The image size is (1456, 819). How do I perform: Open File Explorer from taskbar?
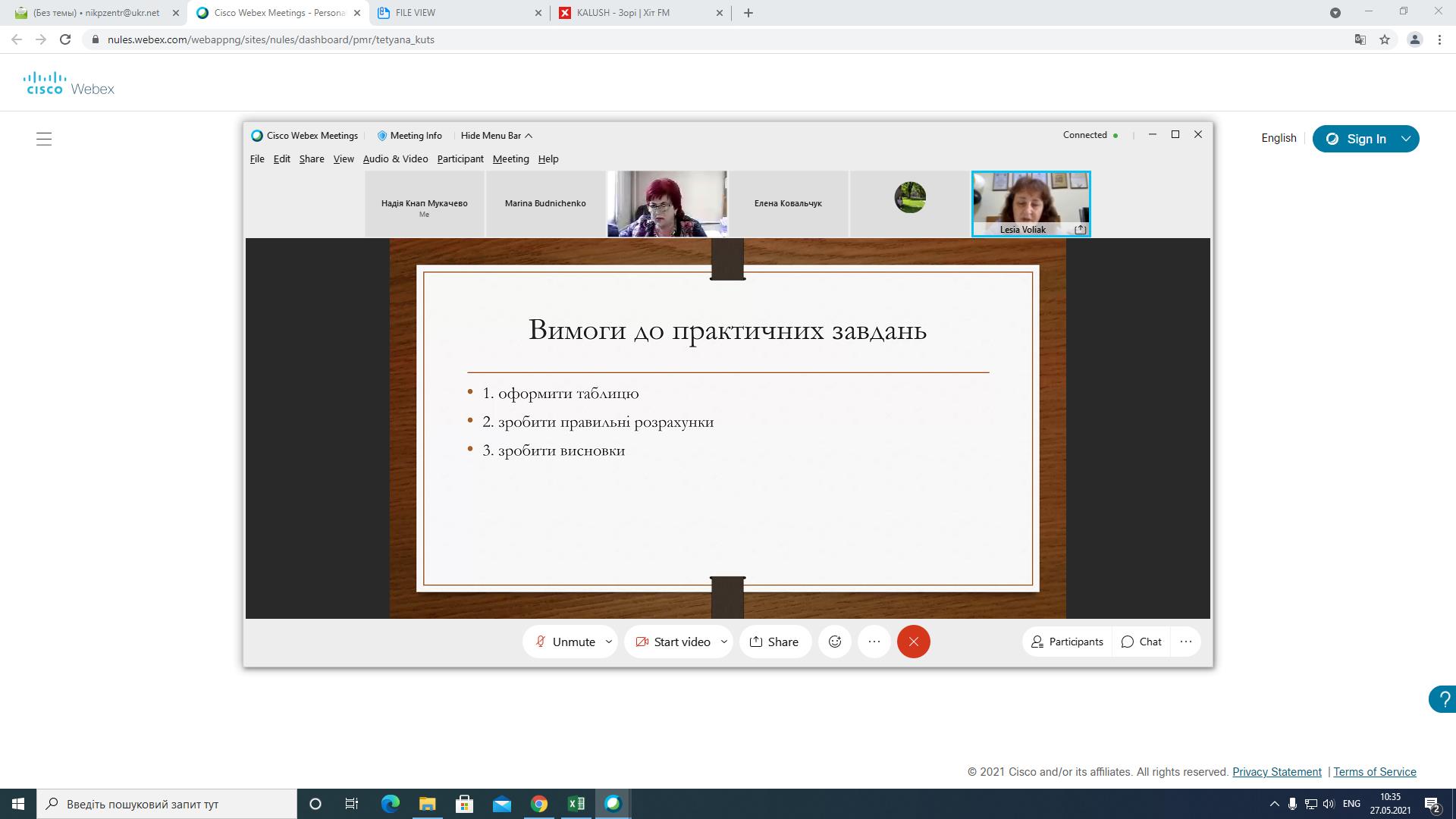(x=427, y=804)
